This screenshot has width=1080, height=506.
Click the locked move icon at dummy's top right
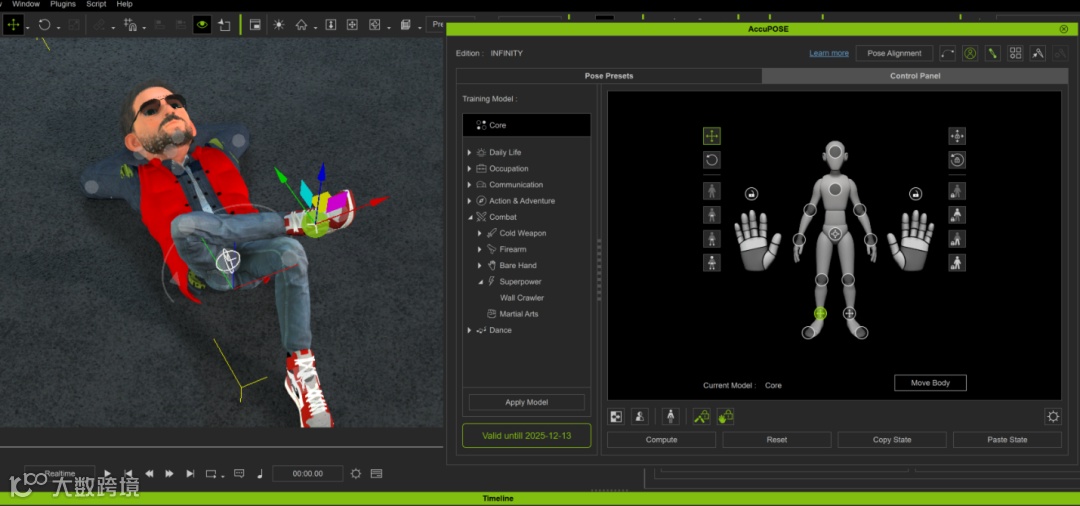pos(957,136)
